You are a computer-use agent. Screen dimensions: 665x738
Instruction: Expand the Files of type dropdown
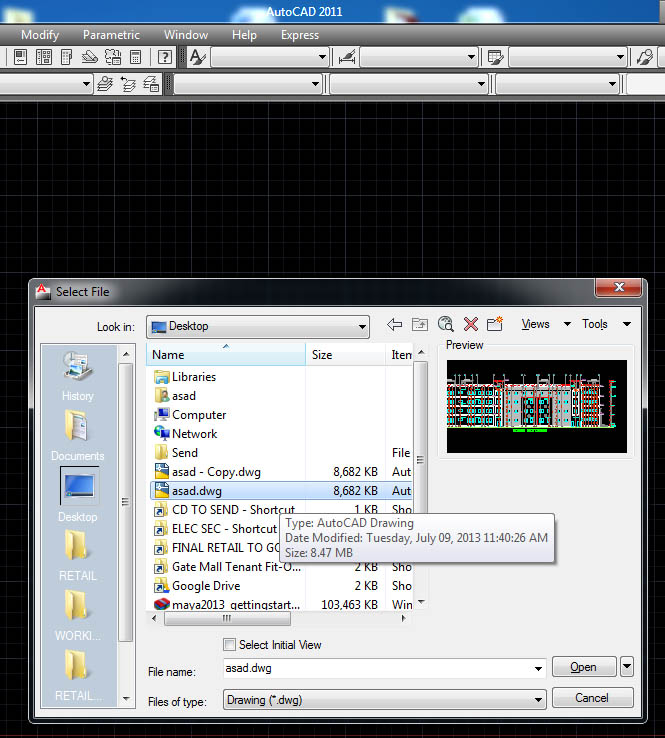point(538,700)
